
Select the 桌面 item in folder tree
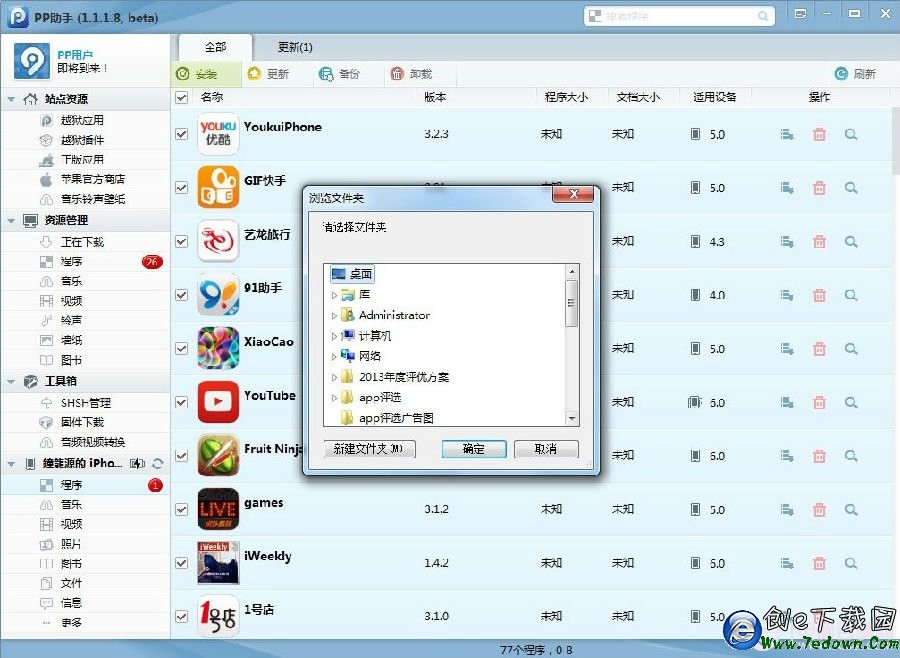pyautogui.click(x=353, y=274)
